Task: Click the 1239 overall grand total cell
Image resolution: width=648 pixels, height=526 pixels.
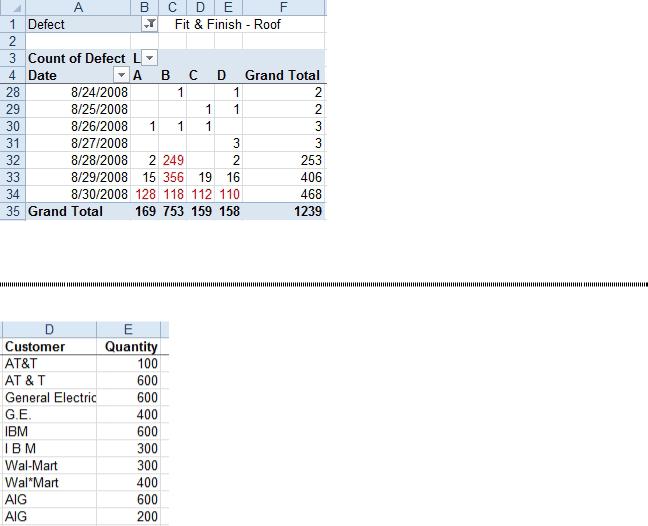Action: click(x=284, y=211)
